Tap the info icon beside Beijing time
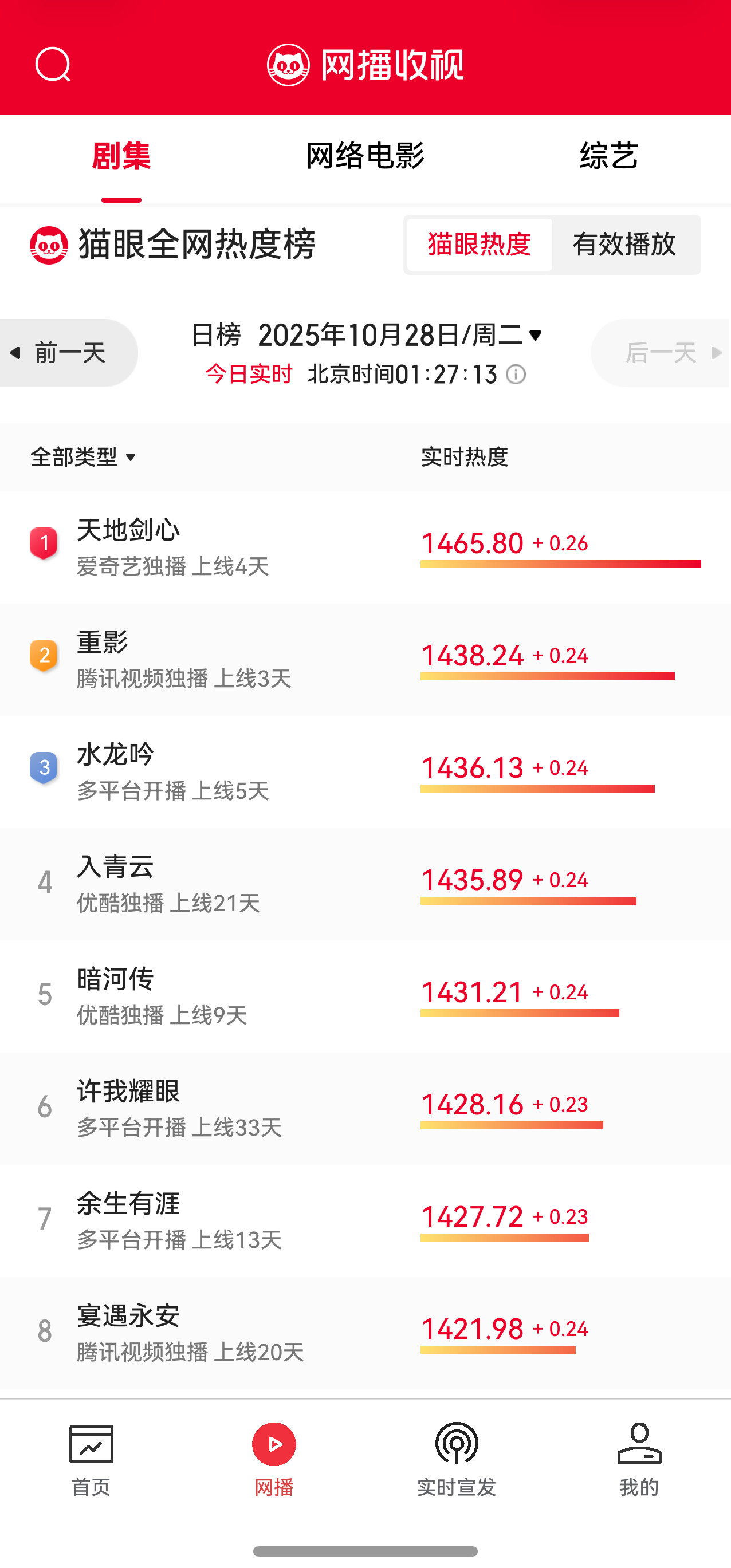Viewport: 731px width, 1568px height. point(516,375)
